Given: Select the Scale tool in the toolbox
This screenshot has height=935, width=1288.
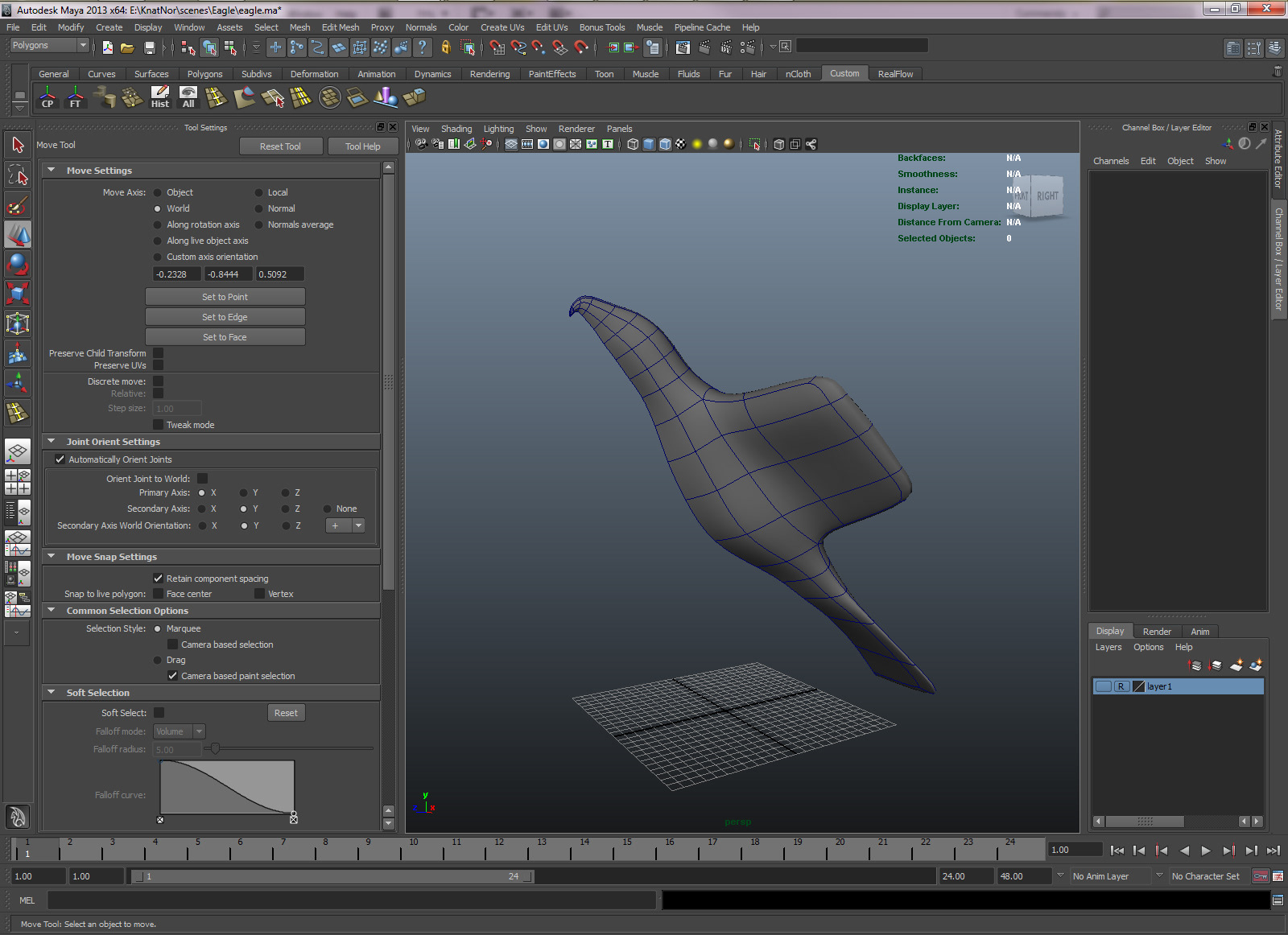Looking at the screenshot, I should pos(18,293).
